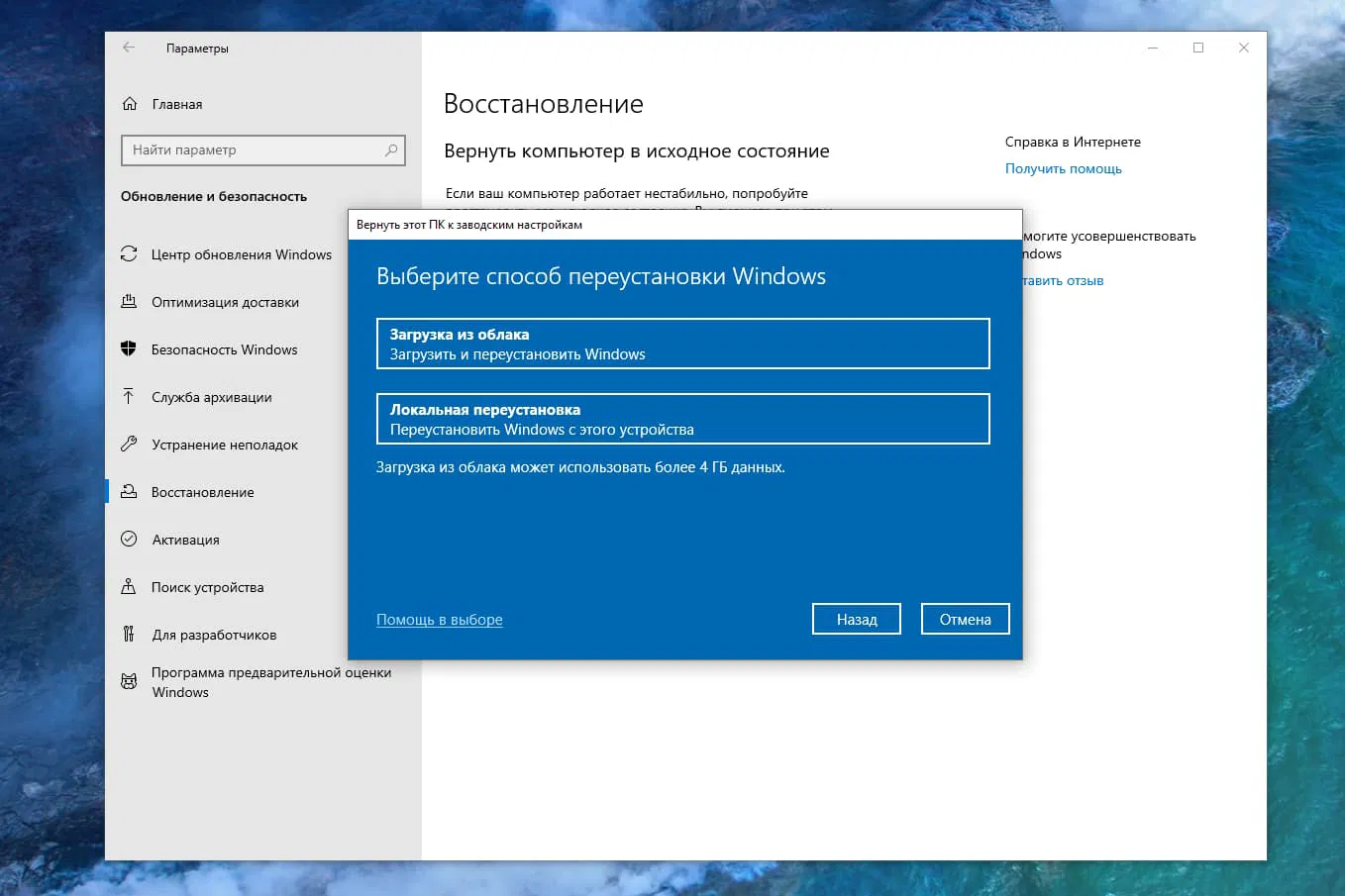Choose Локальная переустановка option
1345x896 pixels.
click(682, 418)
